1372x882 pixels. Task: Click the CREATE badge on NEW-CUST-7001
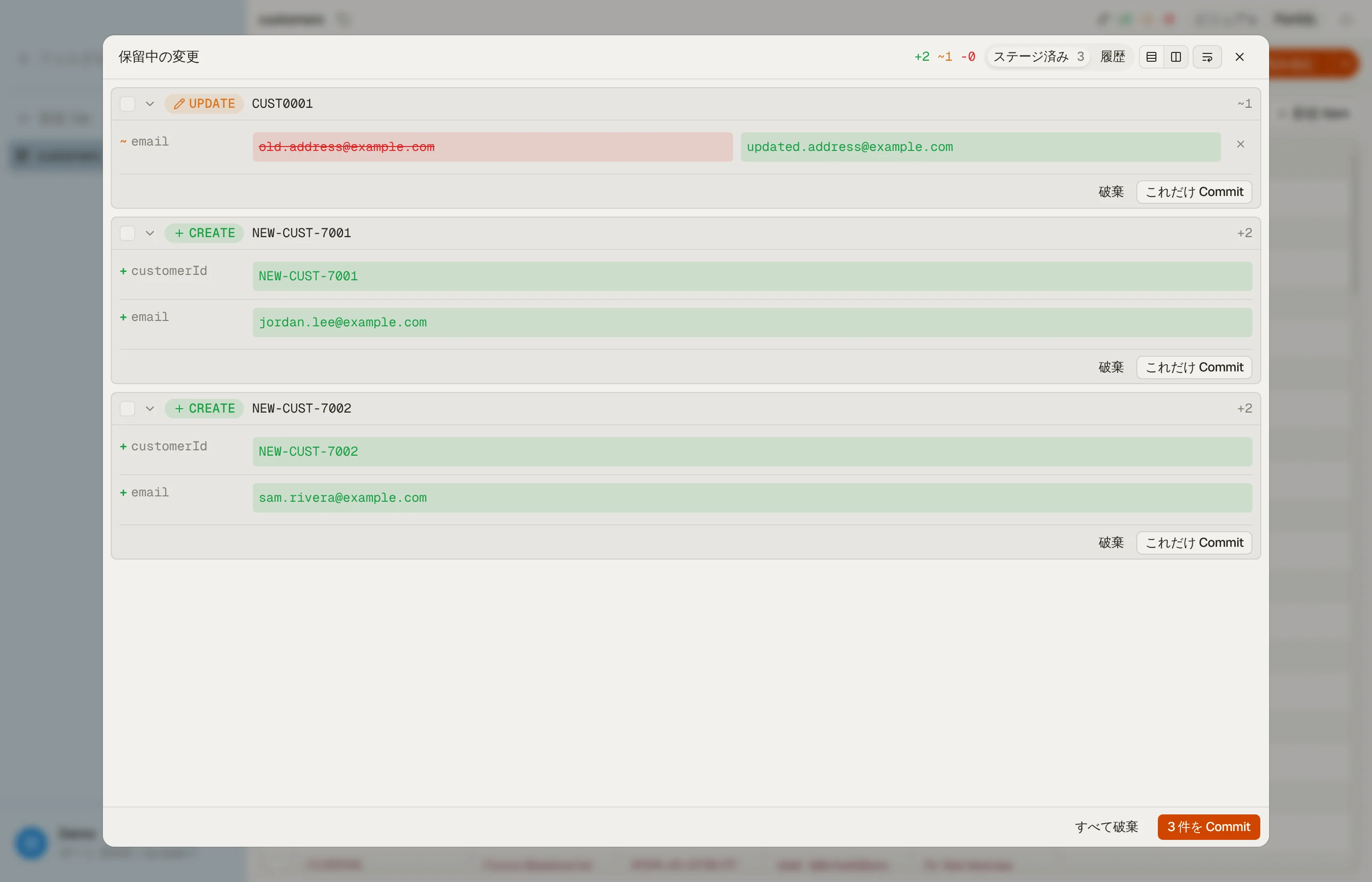pyautogui.click(x=204, y=233)
